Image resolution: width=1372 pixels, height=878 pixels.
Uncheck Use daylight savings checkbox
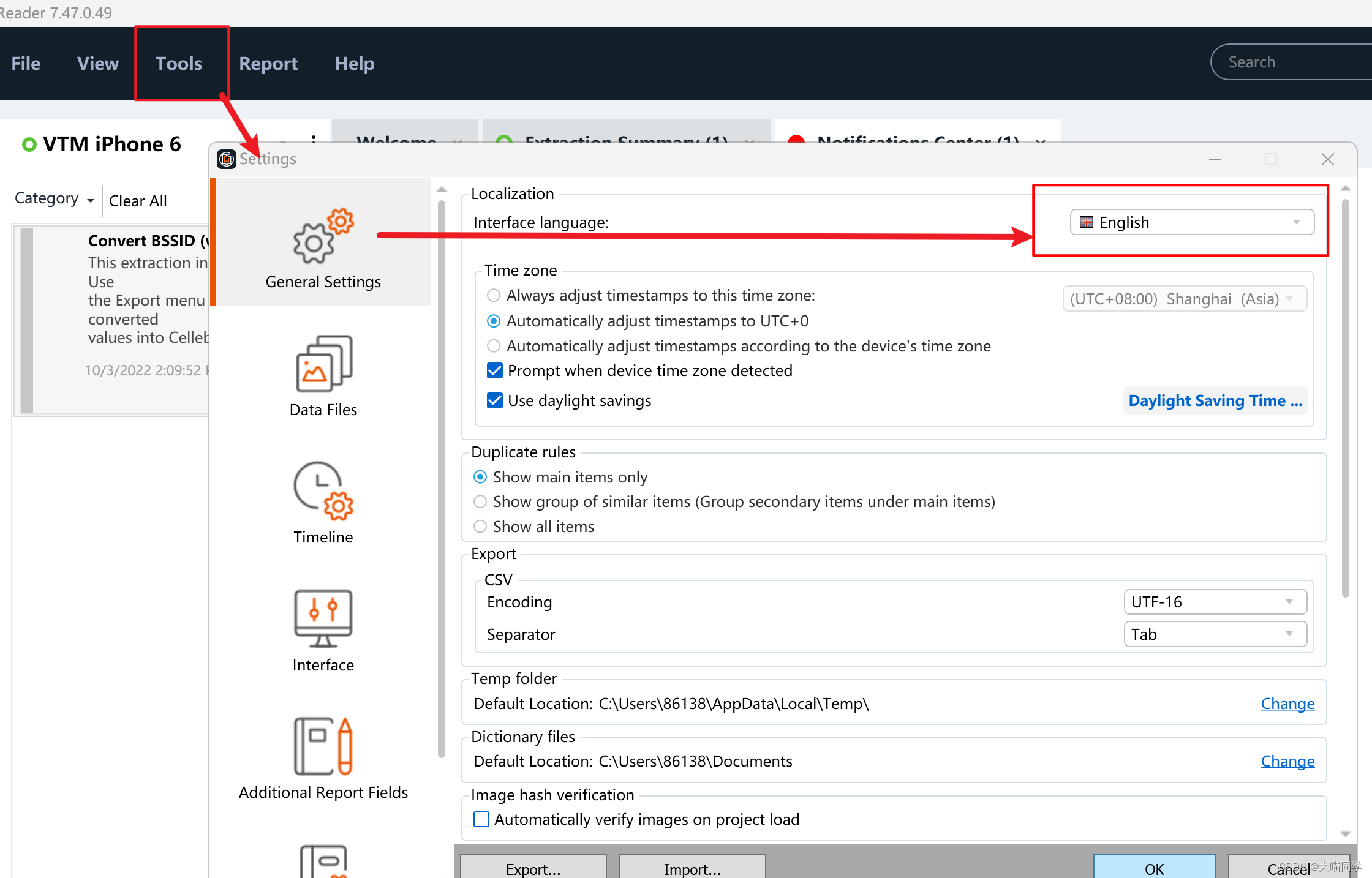point(494,400)
